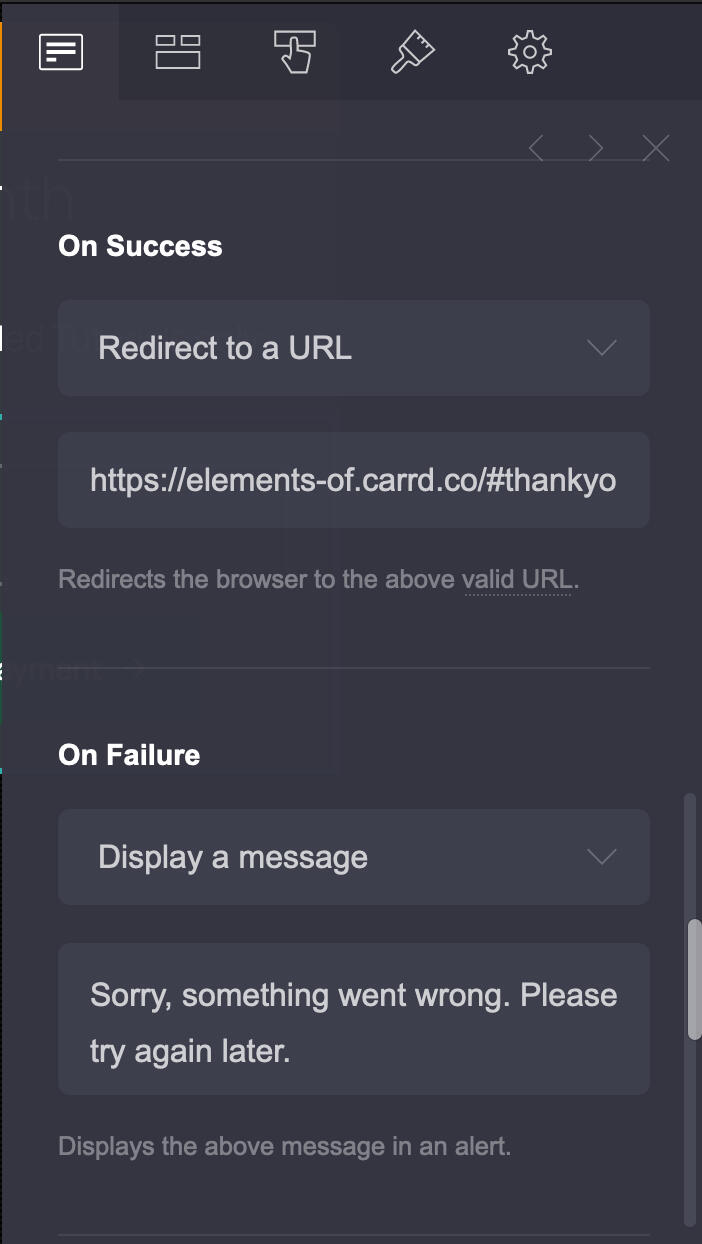The height and width of the screenshot is (1244, 702).
Task: Click the panel's vertical scrollbar thumb
Action: pos(694,980)
